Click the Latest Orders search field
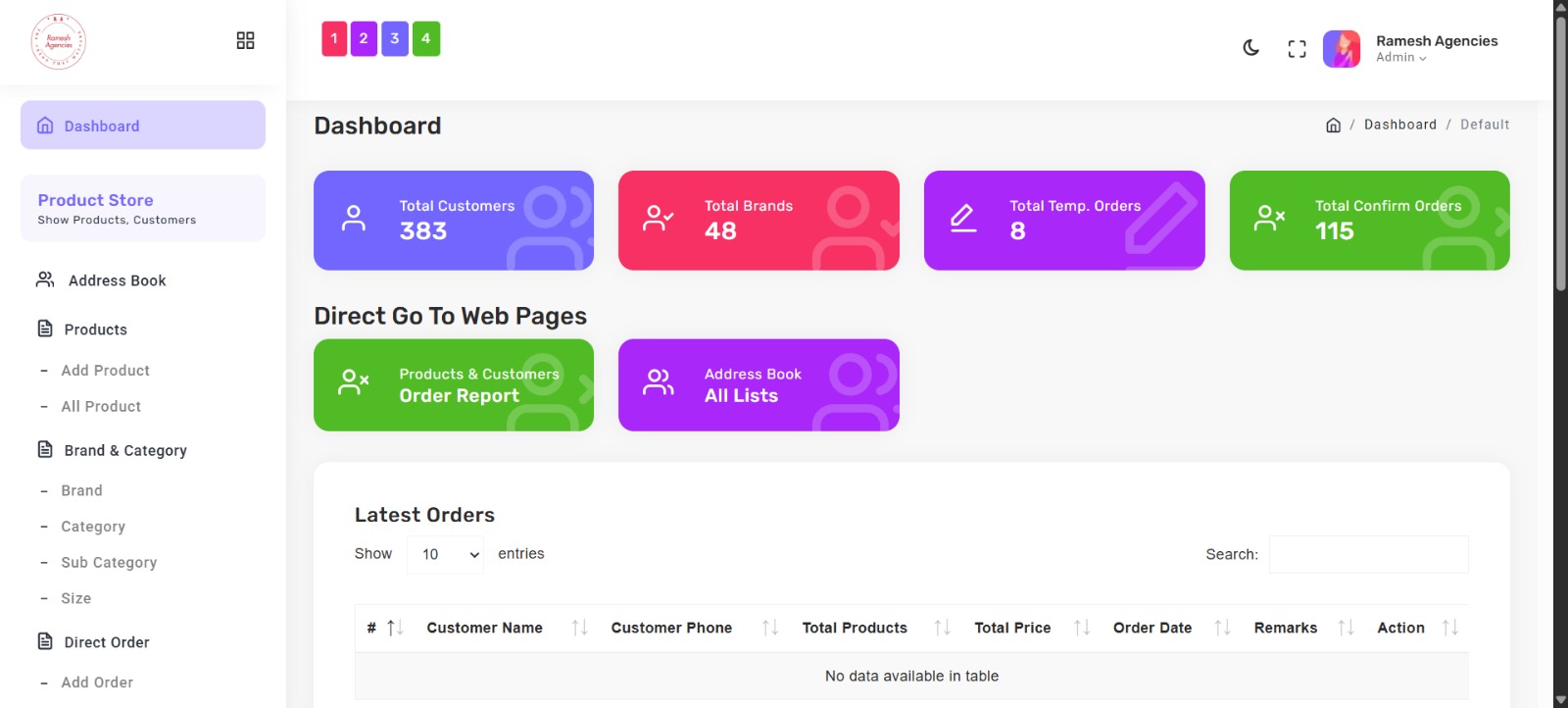The height and width of the screenshot is (708, 1568). coord(1368,554)
